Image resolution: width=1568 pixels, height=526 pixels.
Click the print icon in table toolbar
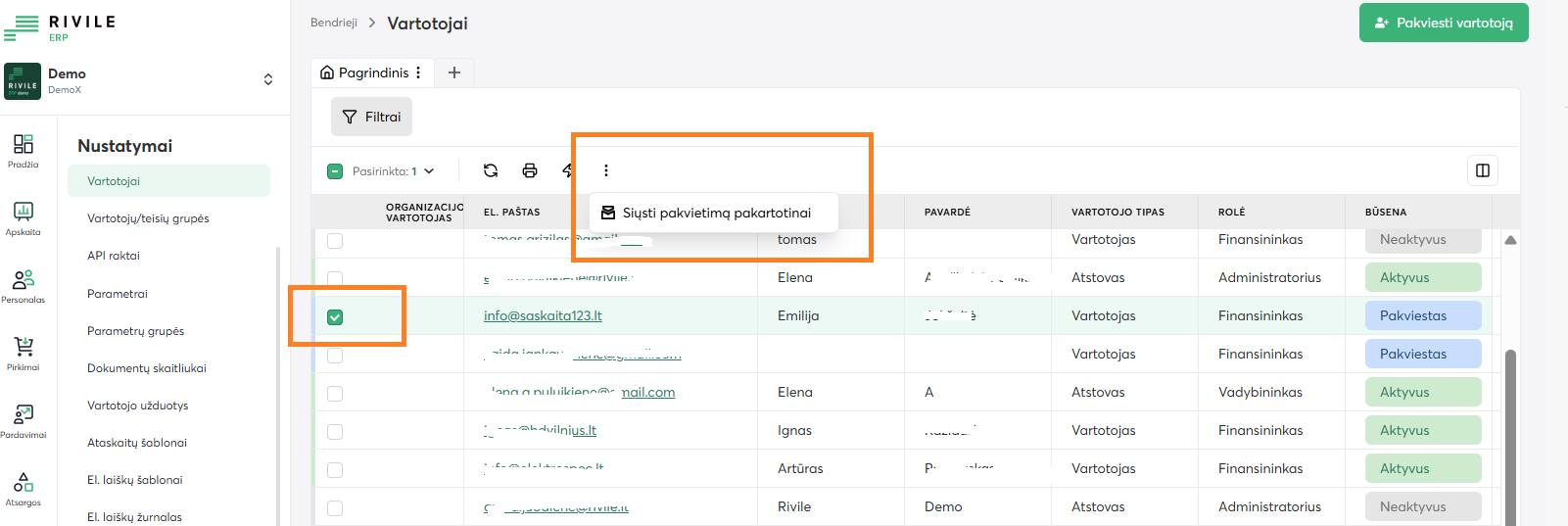click(530, 170)
